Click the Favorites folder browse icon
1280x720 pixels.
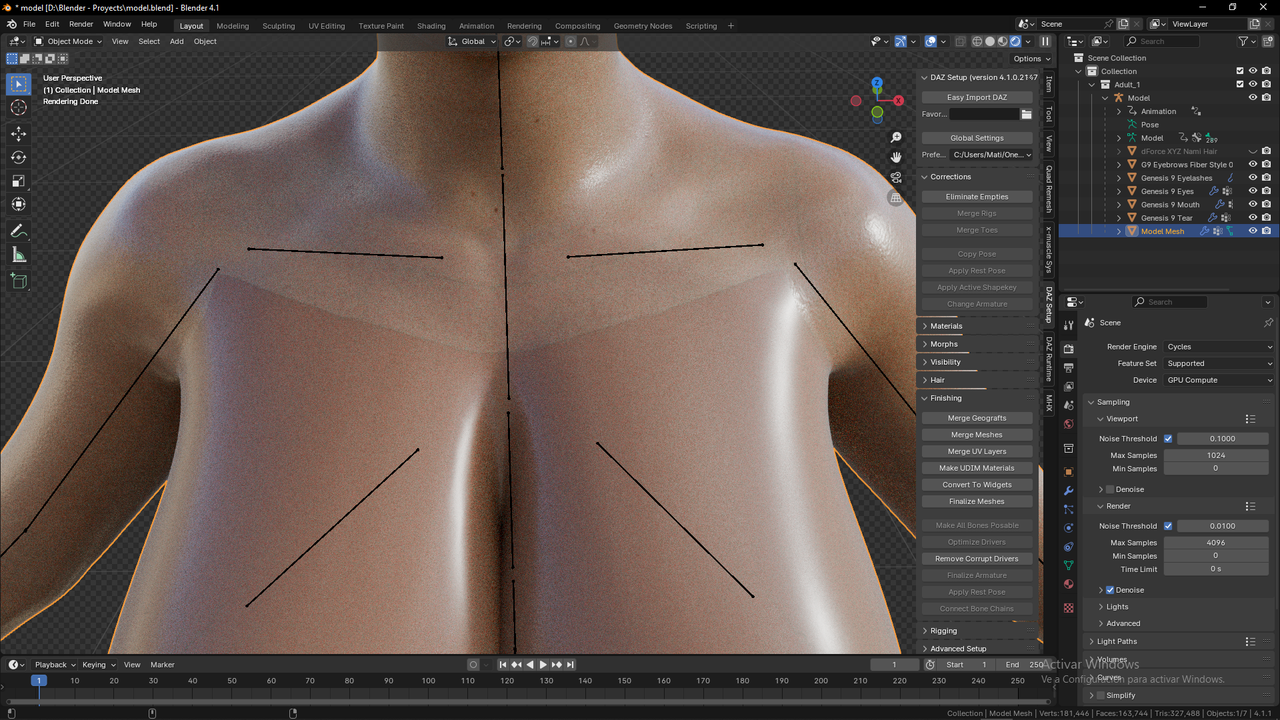tap(1026, 114)
